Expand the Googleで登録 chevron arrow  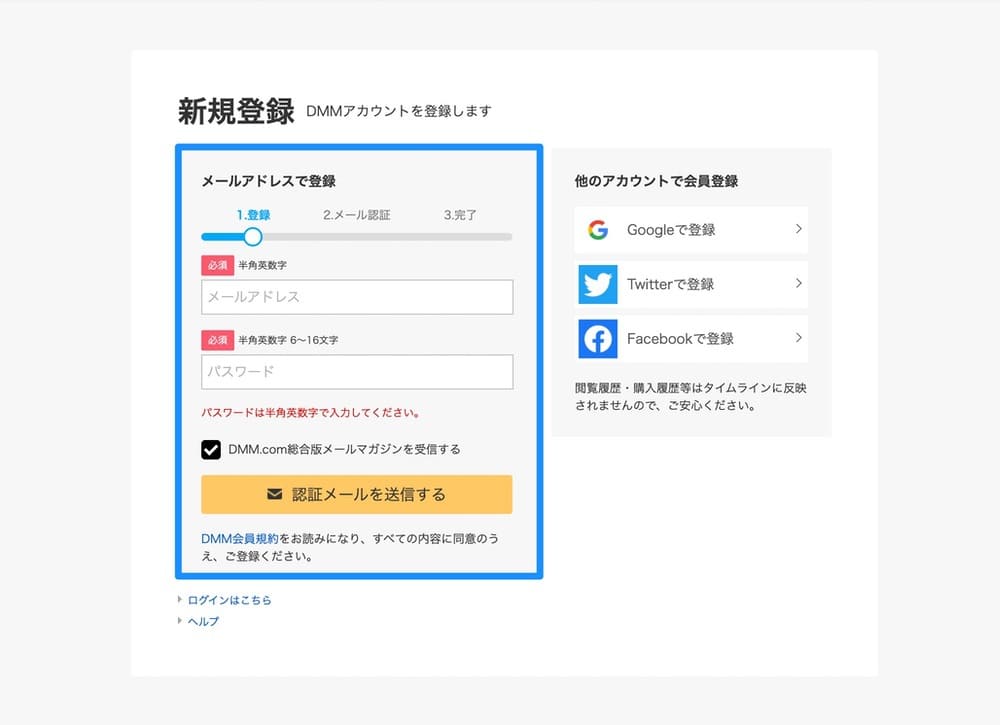(x=798, y=229)
